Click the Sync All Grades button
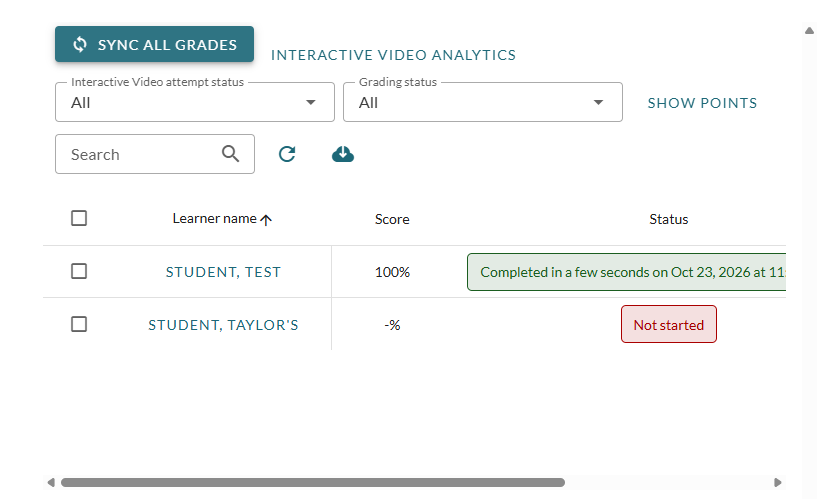 pos(154,44)
